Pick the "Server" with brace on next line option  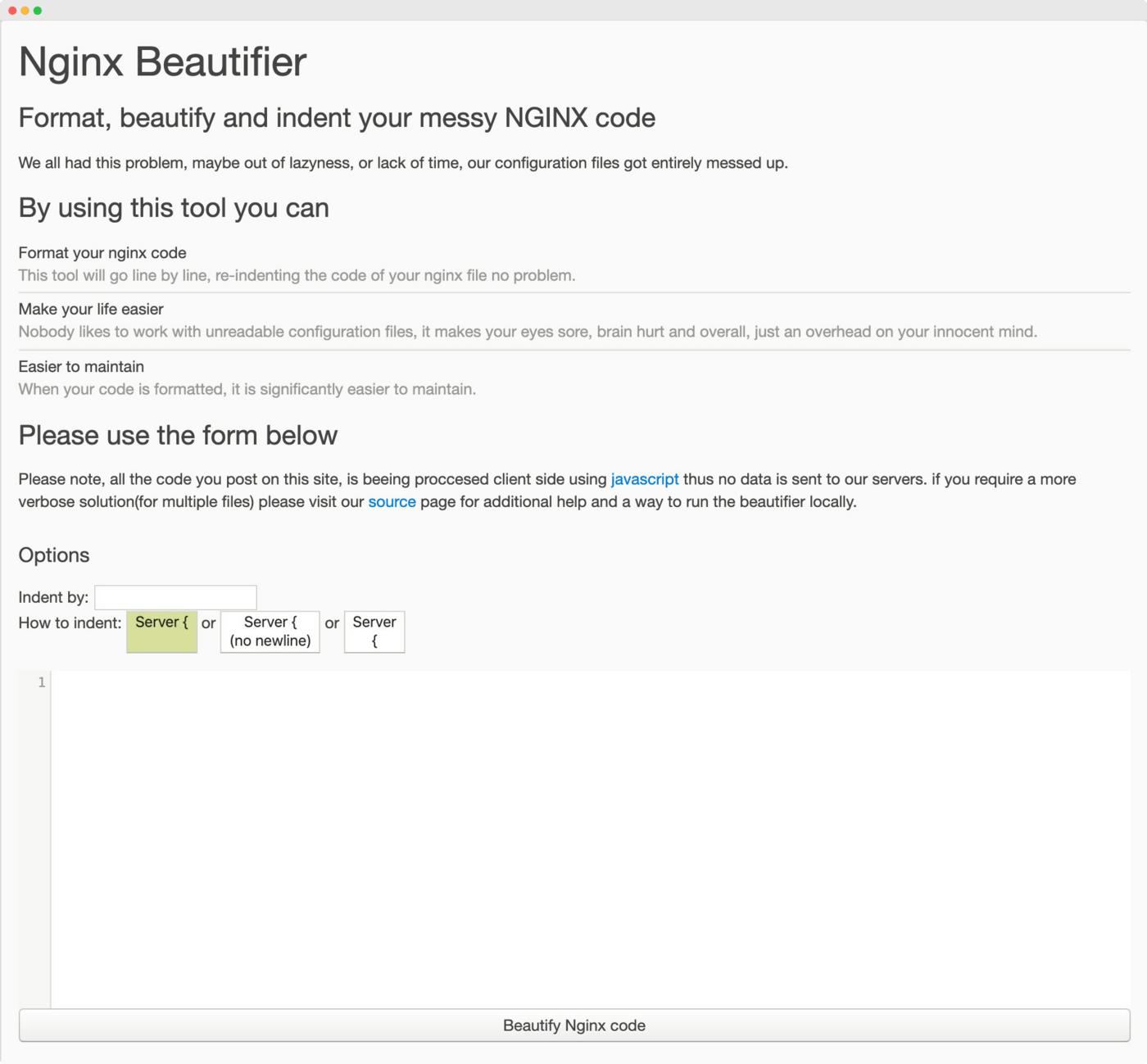(374, 632)
